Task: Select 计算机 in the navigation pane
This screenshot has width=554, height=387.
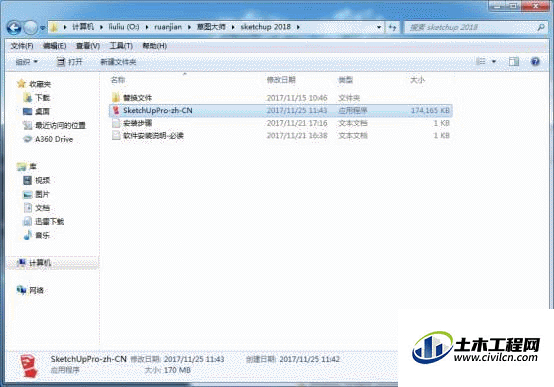Action: click(x=40, y=263)
